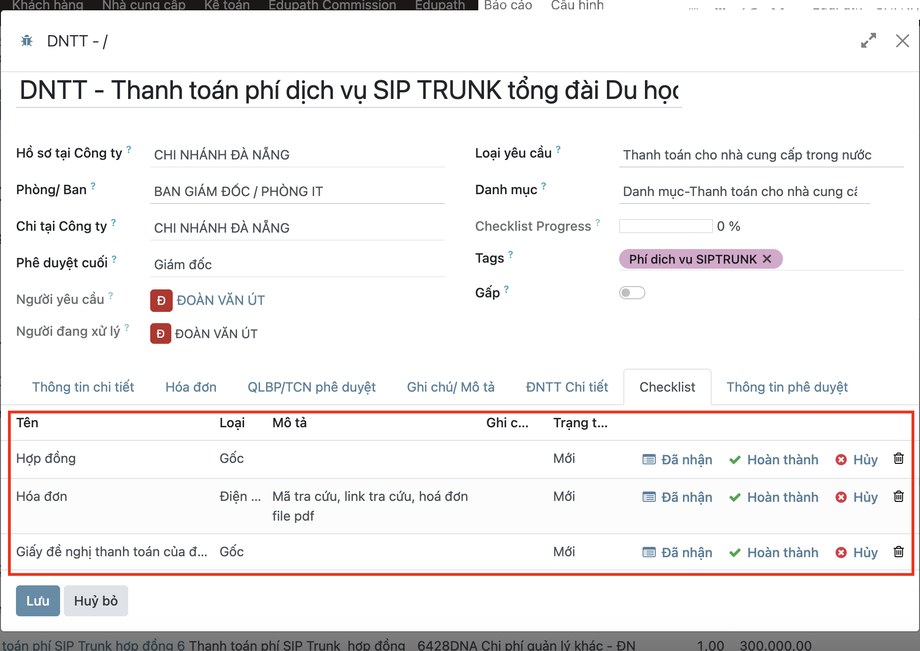This screenshot has height=651, width=920.
Task: Discard changes with Huỷ bỏ
Action: (x=96, y=601)
